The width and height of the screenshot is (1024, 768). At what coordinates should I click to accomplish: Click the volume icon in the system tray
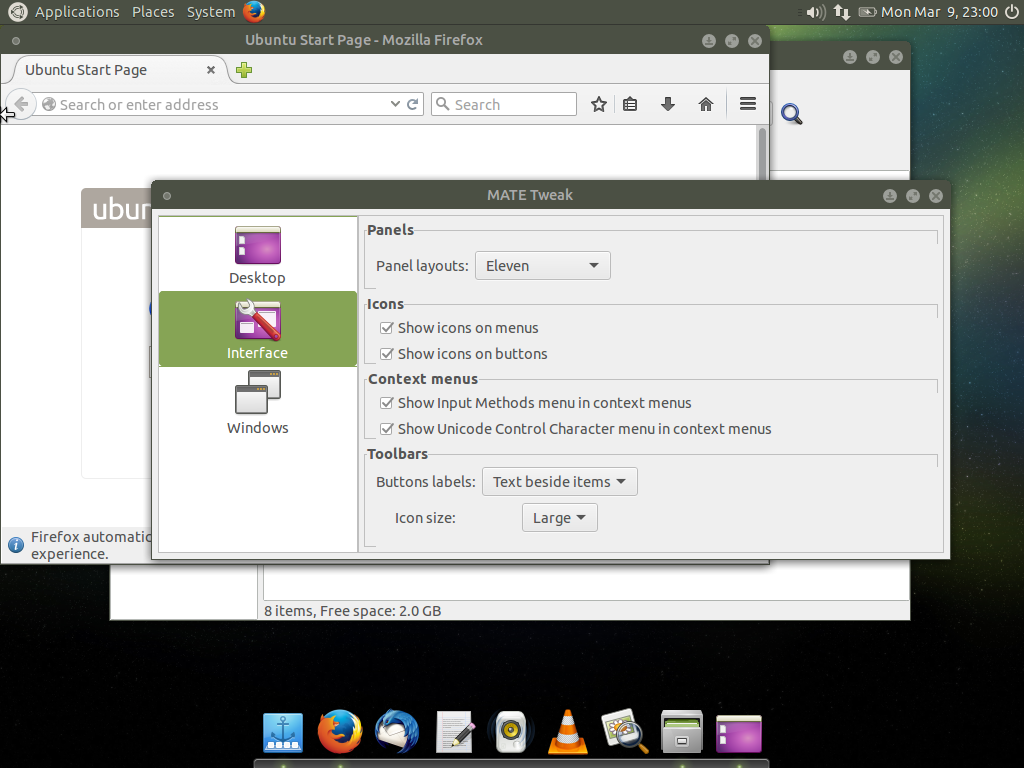tap(815, 12)
